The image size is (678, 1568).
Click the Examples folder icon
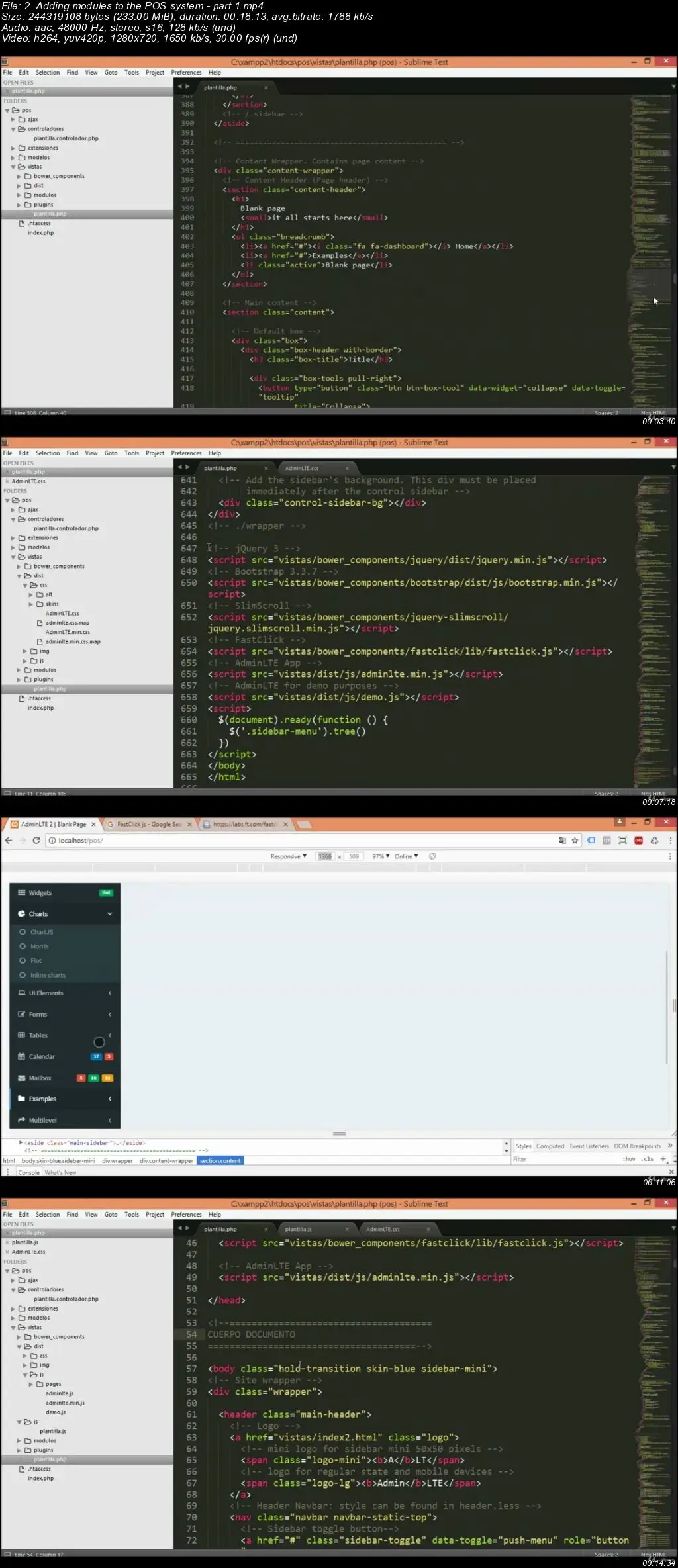[x=22, y=1099]
